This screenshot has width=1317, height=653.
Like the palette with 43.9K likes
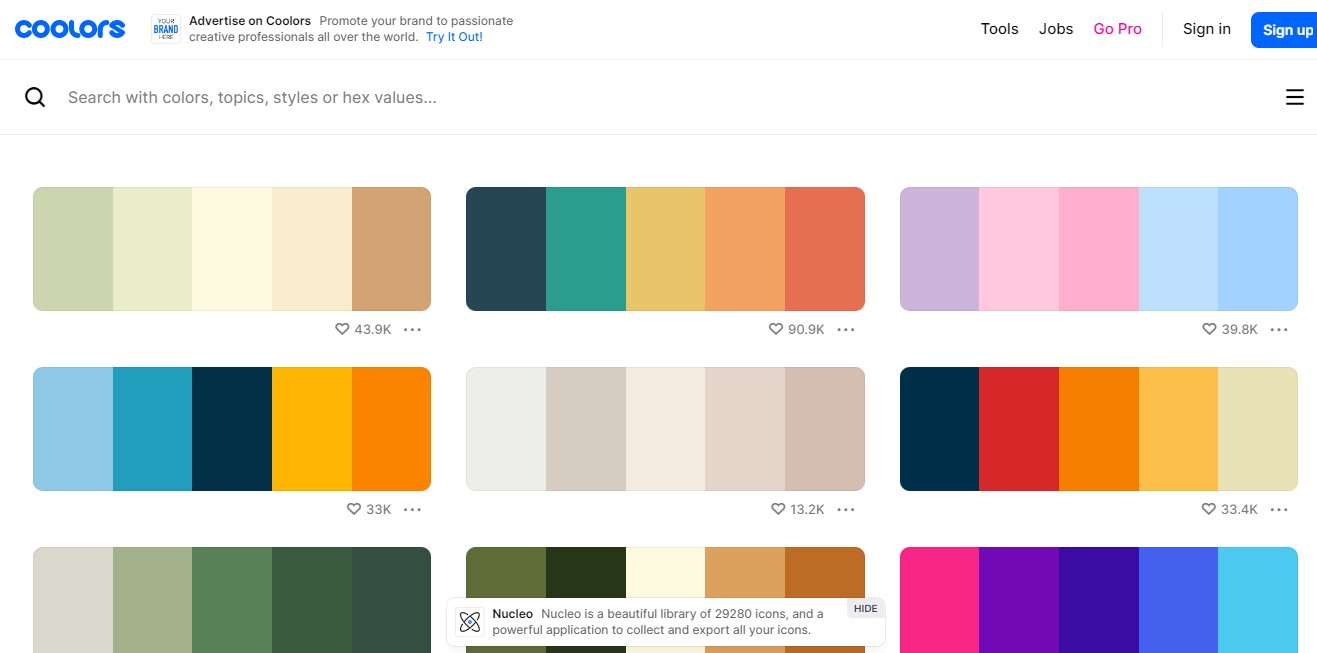click(342, 329)
